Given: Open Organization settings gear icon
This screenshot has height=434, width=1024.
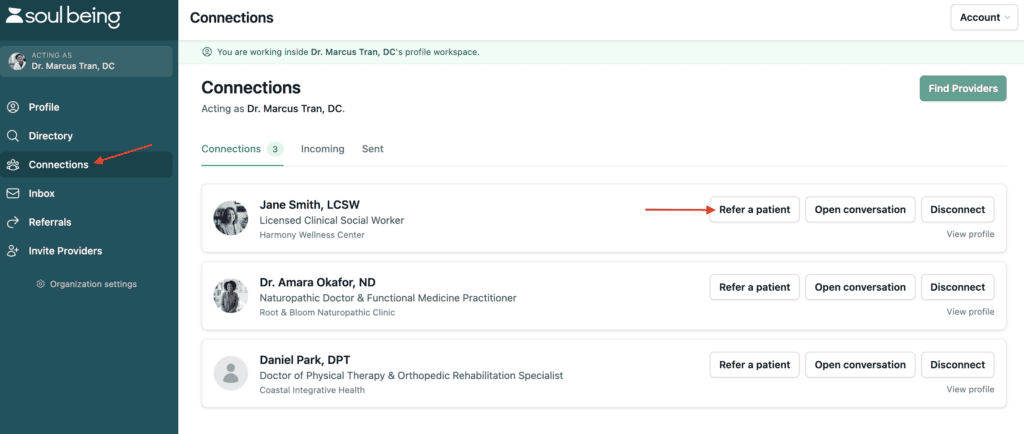Looking at the screenshot, I should coord(40,284).
